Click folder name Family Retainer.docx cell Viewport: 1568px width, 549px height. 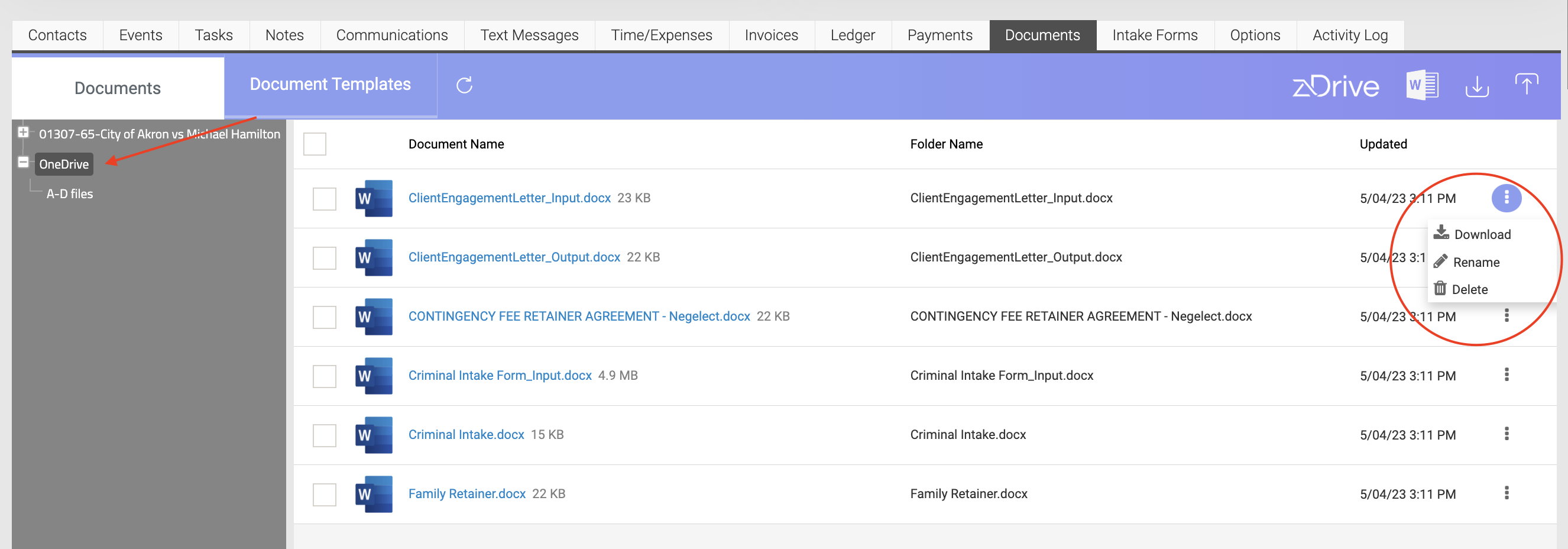coord(968,493)
